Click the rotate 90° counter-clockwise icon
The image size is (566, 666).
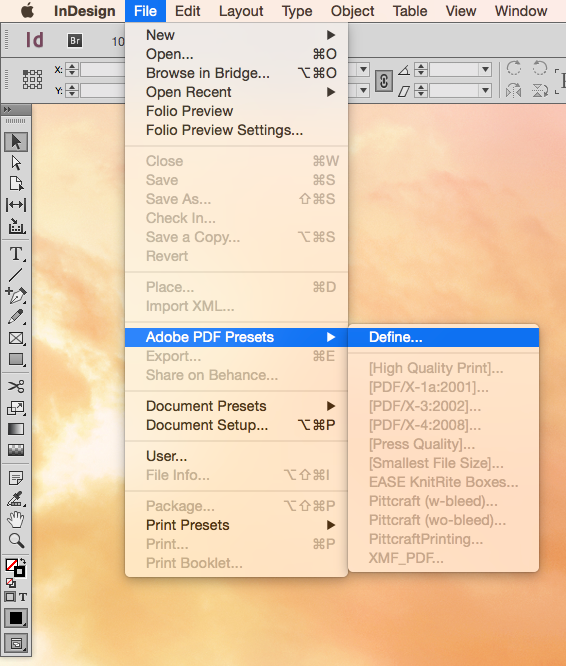[x=540, y=68]
